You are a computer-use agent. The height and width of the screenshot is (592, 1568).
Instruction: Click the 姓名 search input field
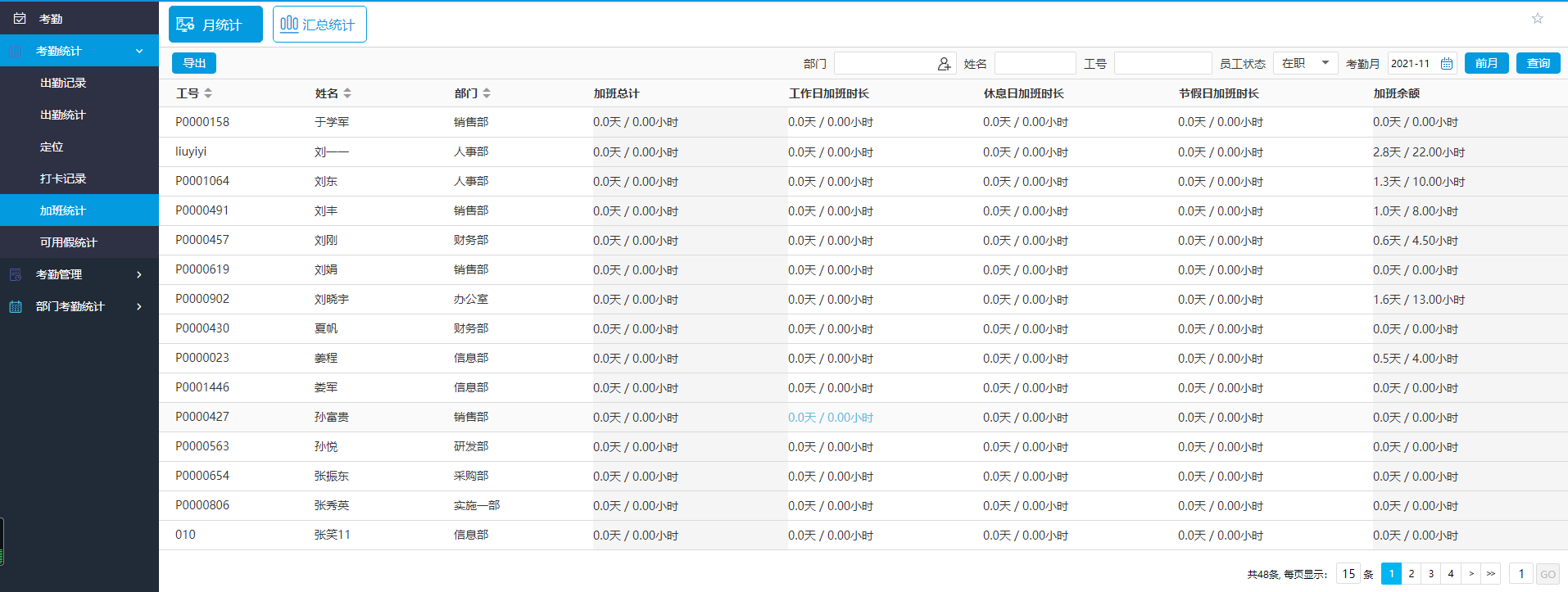click(1035, 63)
